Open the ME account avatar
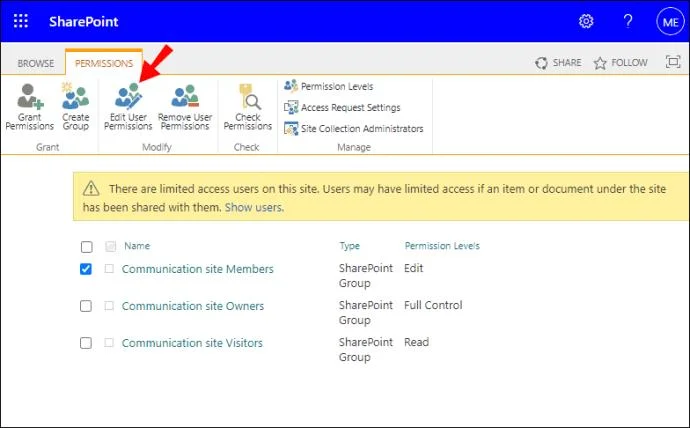The height and width of the screenshot is (428, 690). coord(670,21)
